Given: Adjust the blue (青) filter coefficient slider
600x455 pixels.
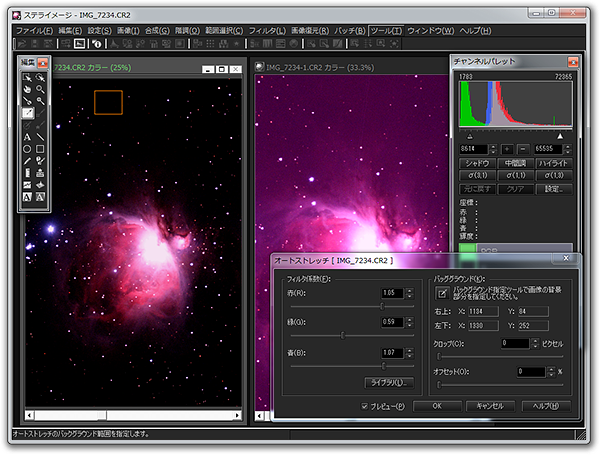Looking at the screenshot, I should [x=385, y=366].
